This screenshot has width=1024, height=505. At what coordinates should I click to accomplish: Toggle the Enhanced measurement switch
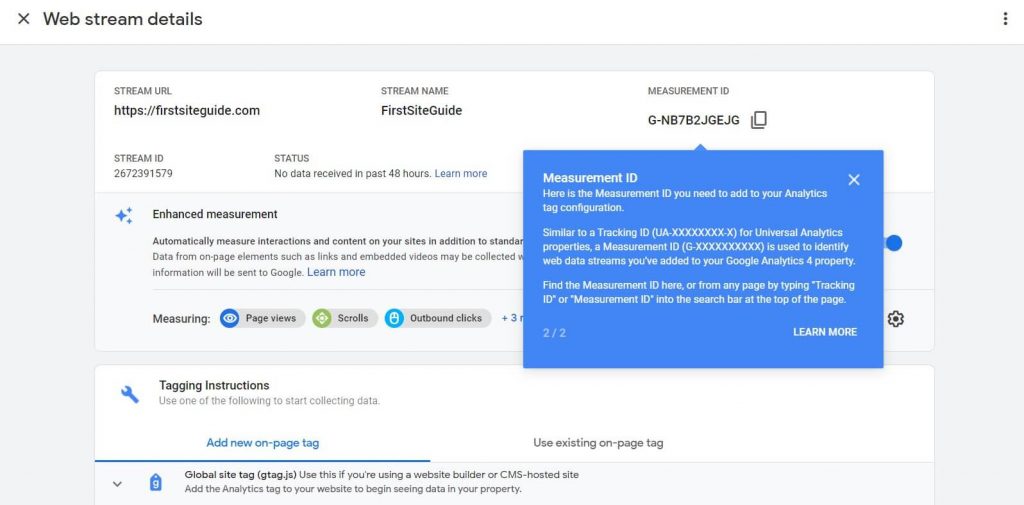pyautogui.click(x=892, y=243)
